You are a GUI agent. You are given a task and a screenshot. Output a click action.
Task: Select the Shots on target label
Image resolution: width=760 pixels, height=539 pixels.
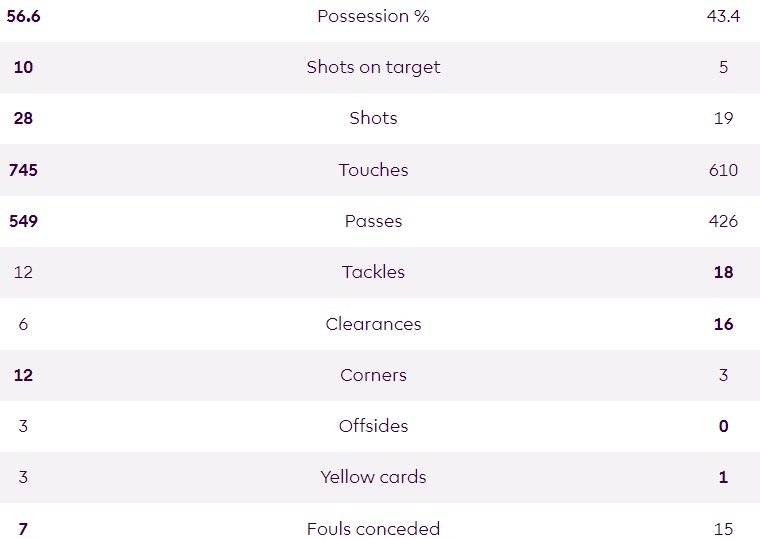[373, 67]
